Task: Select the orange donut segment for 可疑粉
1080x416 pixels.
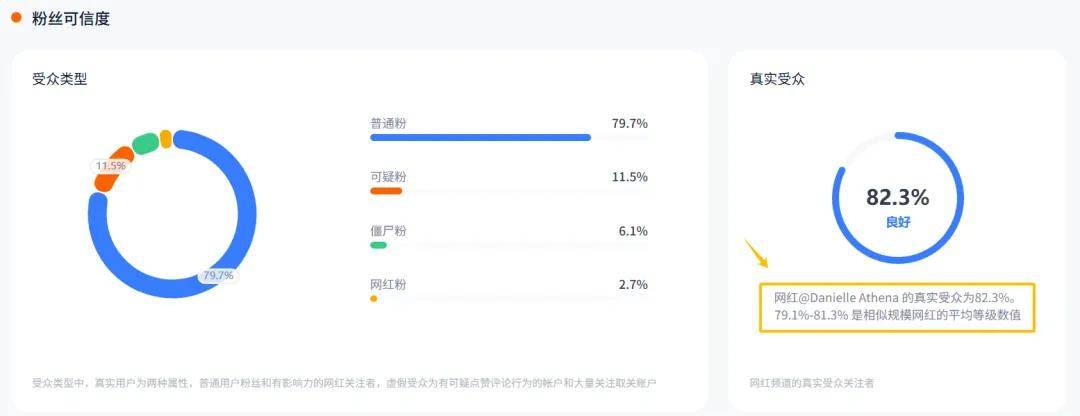Action: [x=112, y=170]
